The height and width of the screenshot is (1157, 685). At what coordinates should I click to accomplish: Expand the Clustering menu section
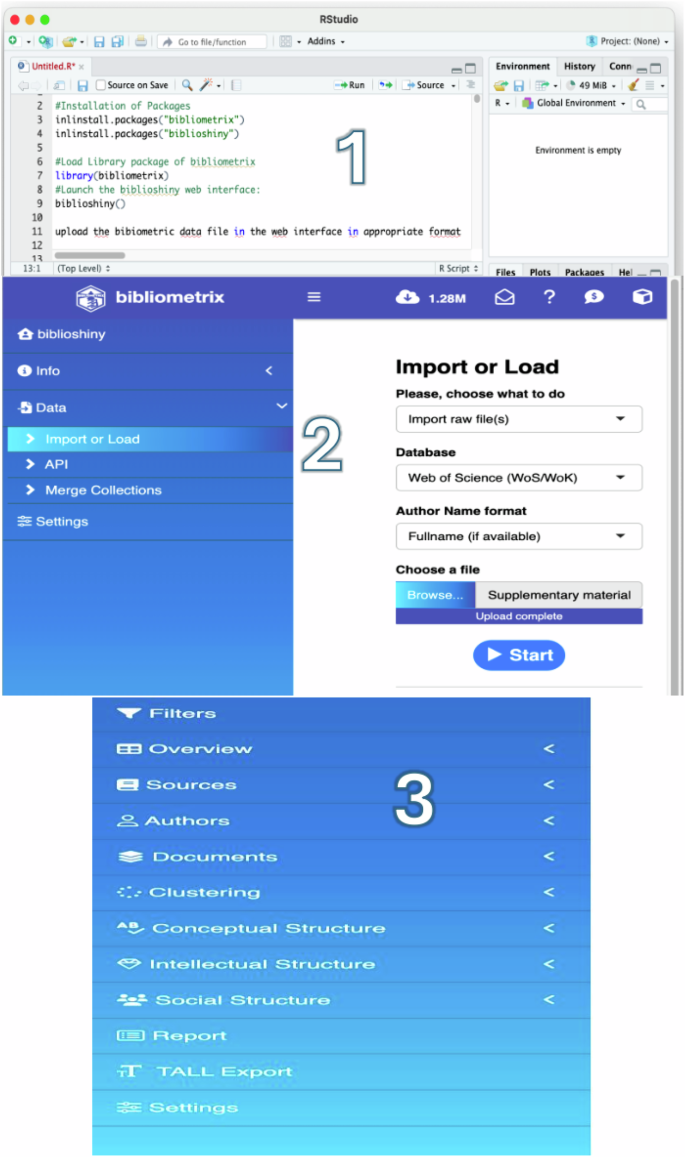(x=341, y=892)
